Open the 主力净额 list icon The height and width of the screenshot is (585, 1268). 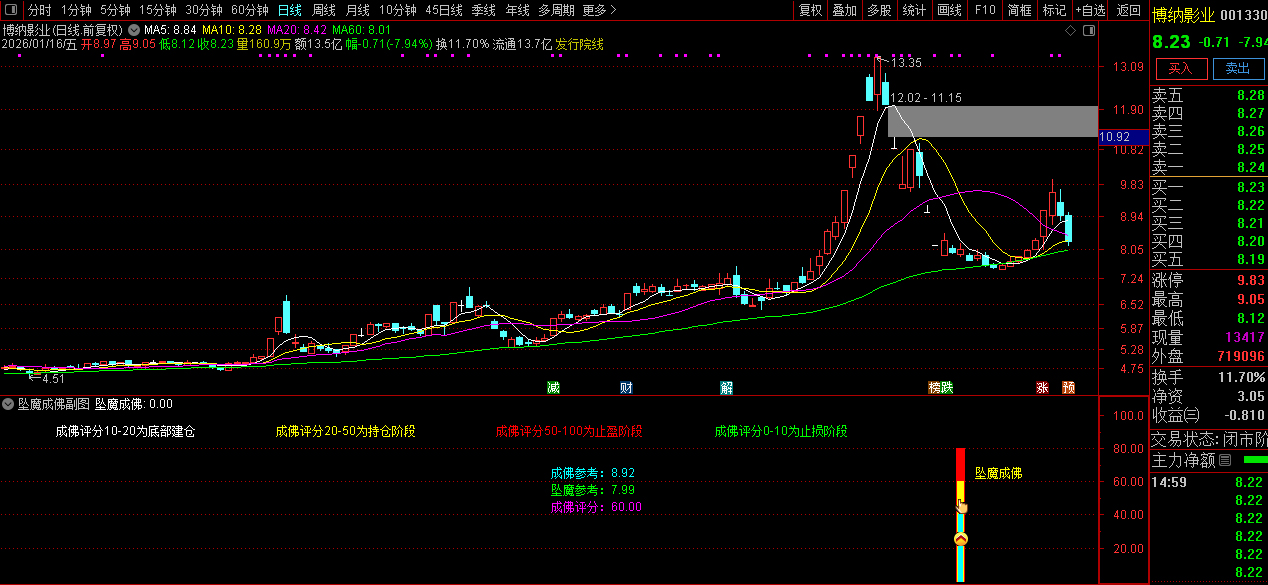(x=1223, y=461)
